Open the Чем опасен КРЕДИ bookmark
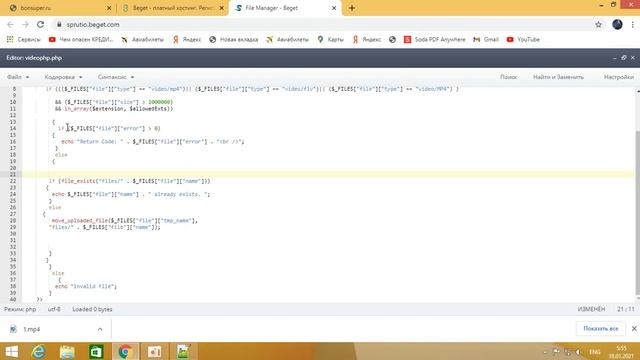The height and width of the screenshot is (360, 640). pyautogui.click(x=81, y=40)
